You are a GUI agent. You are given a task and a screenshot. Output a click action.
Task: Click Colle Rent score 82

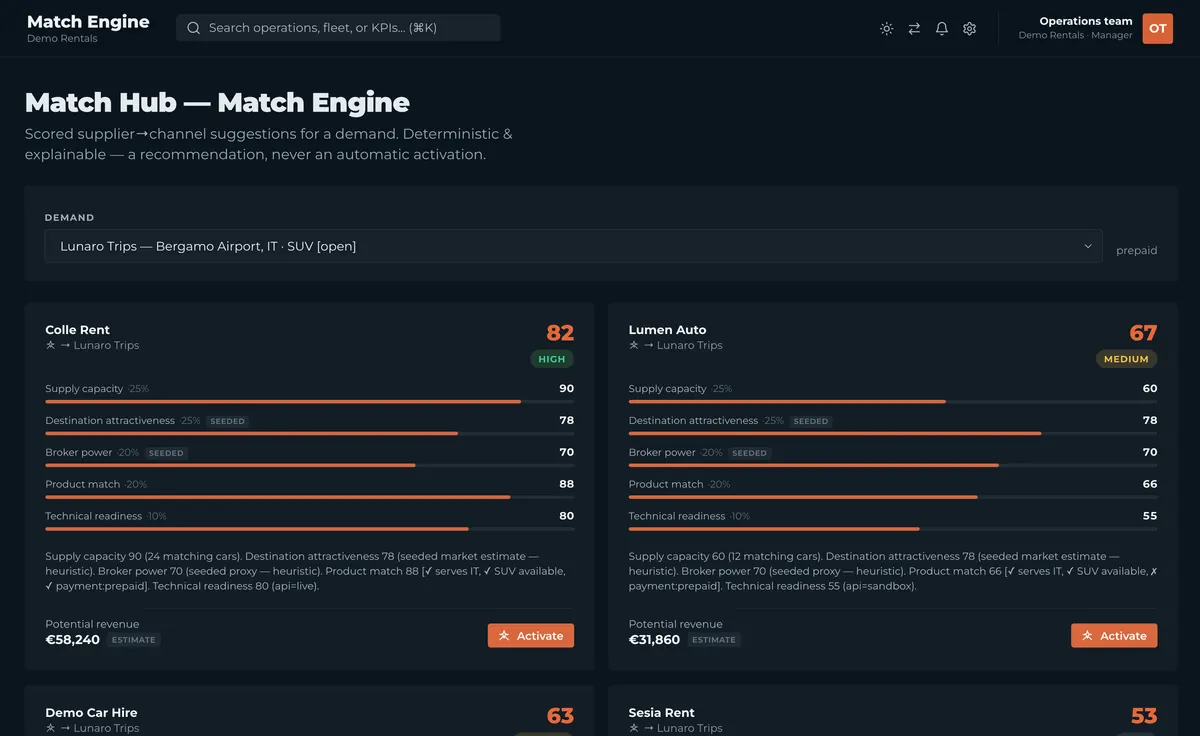click(560, 333)
